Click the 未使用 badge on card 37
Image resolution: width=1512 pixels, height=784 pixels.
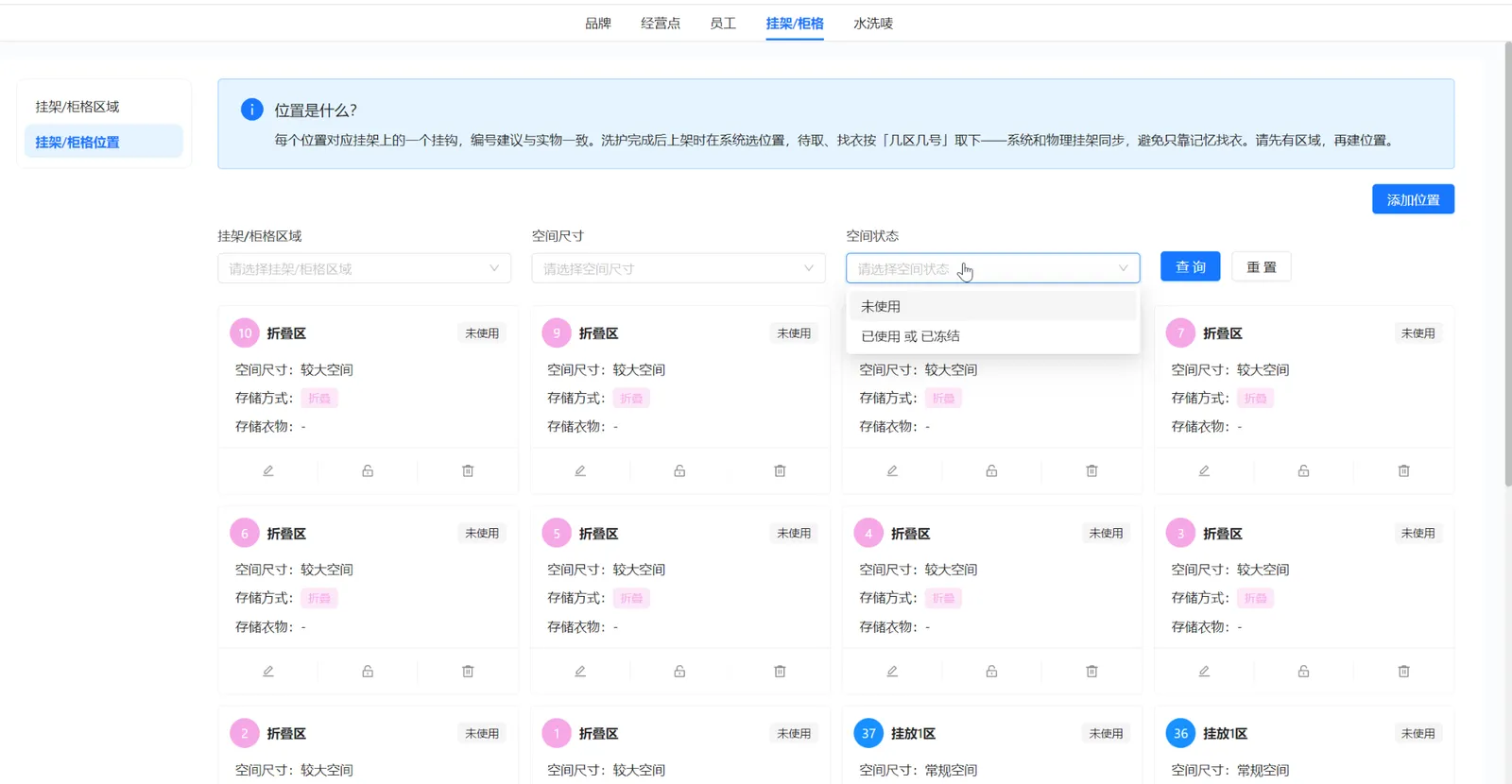point(1106,734)
